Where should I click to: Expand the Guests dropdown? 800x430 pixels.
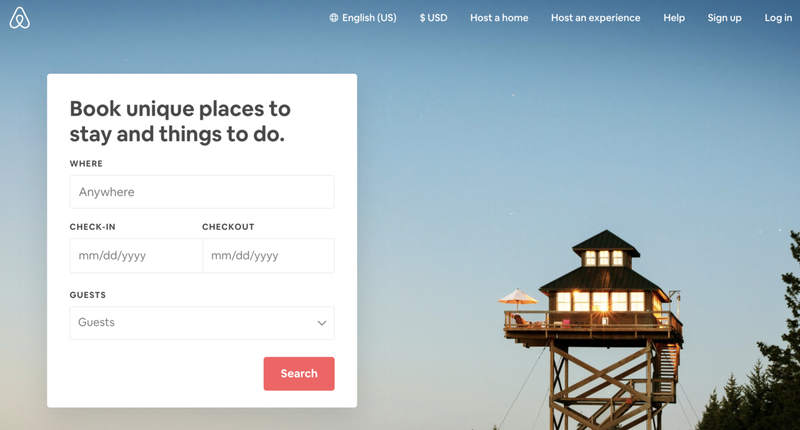coord(202,323)
